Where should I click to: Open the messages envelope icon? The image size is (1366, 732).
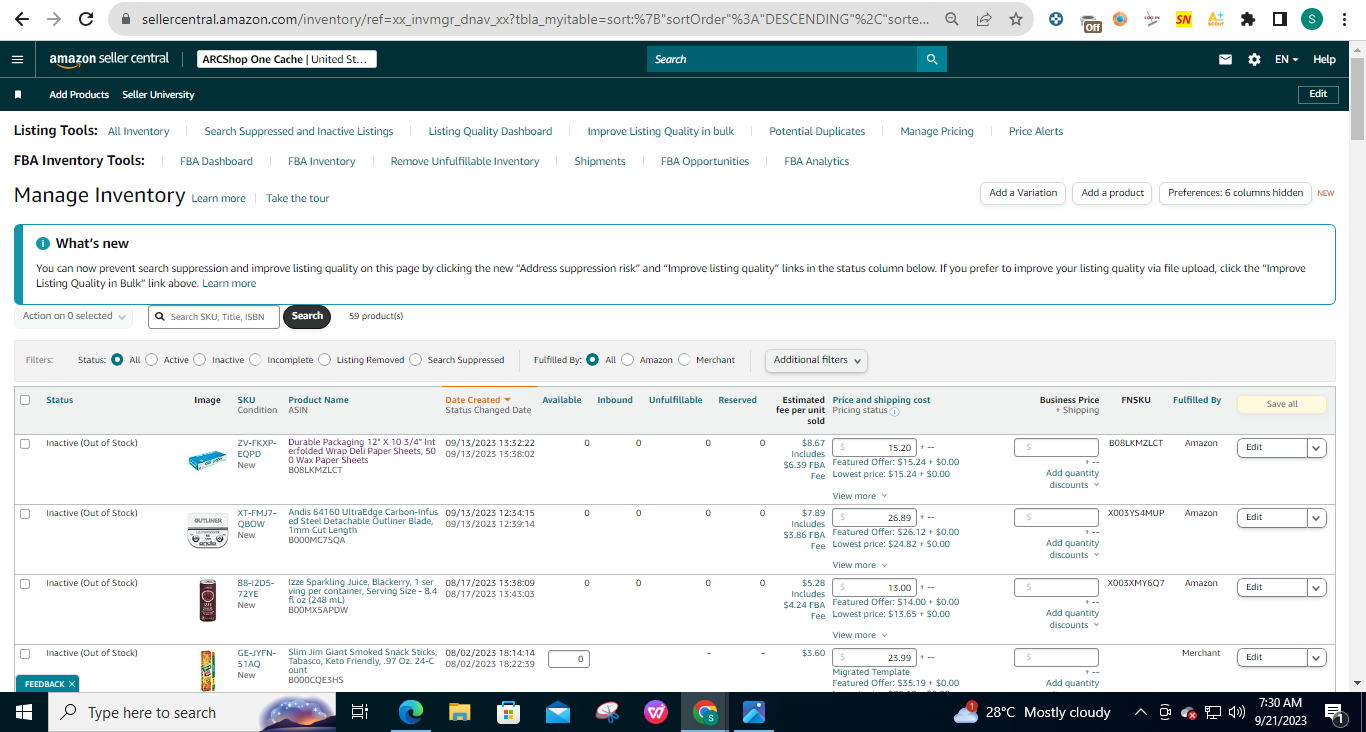coord(1225,59)
